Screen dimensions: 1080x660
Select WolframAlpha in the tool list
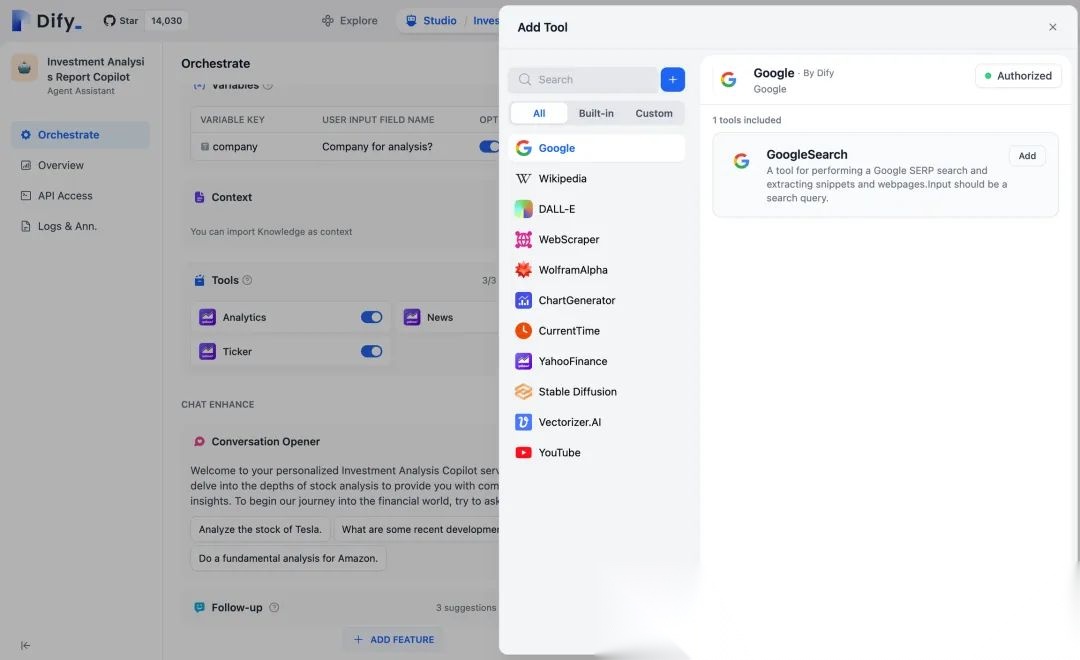click(596, 270)
